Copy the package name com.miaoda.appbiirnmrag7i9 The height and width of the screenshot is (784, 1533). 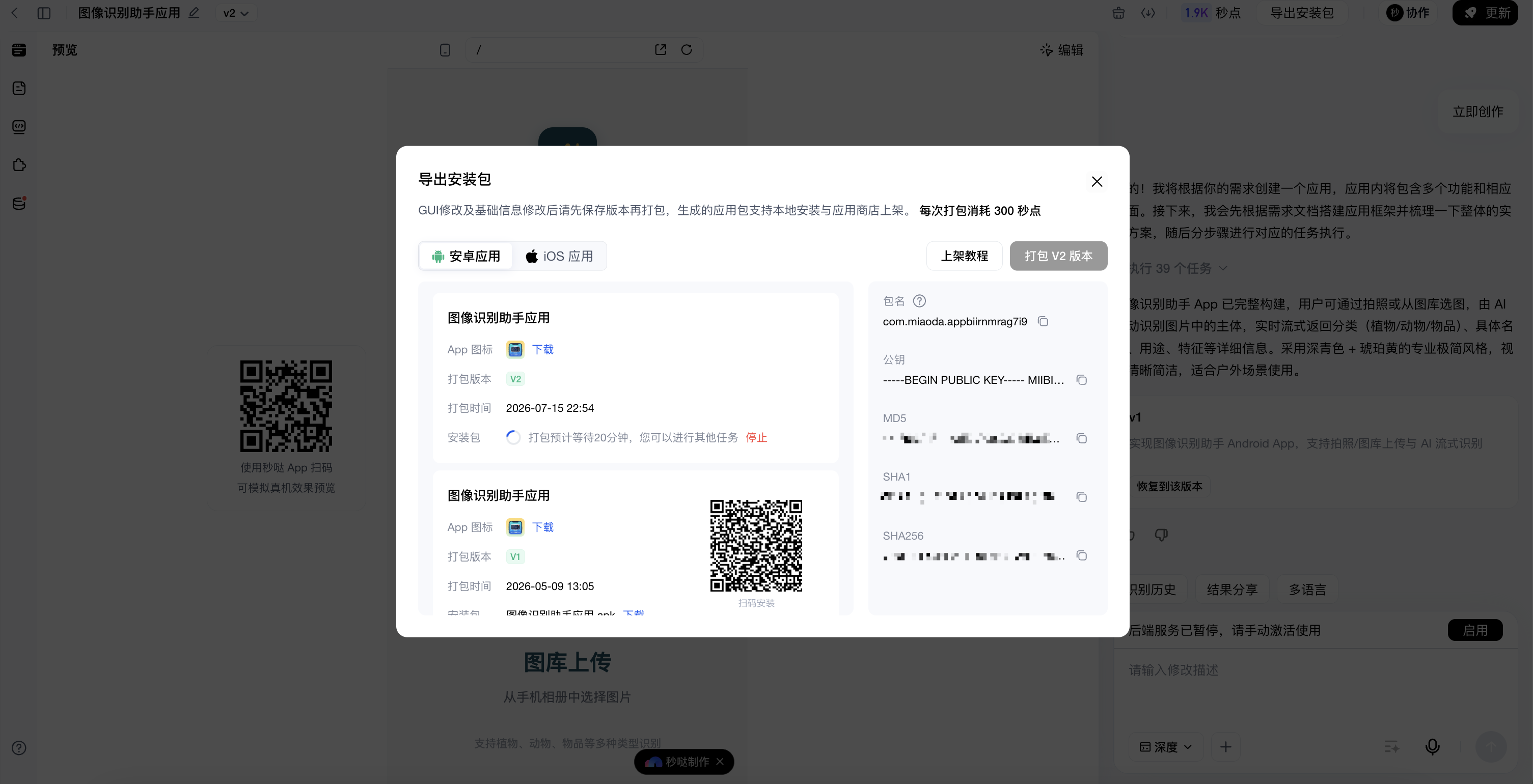pyautogui.click(x=1043, y=321)
